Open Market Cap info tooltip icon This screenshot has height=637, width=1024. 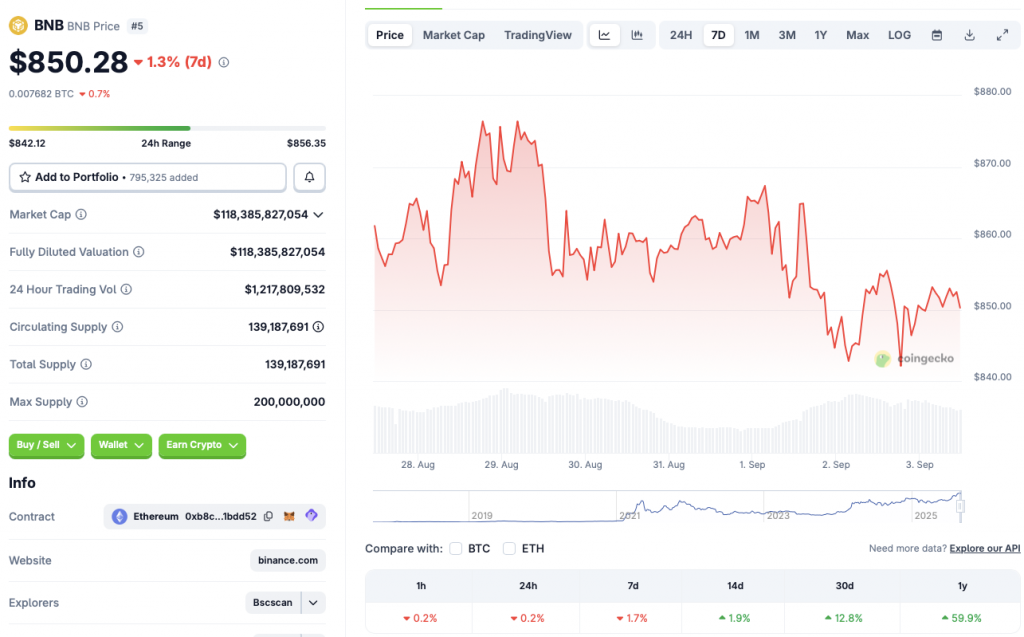[81, 214]
